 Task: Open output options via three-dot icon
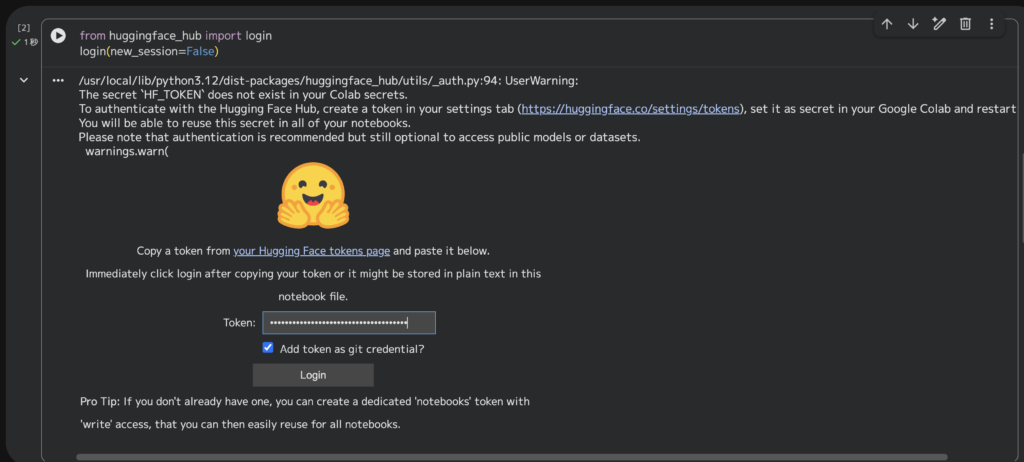click(58, 80)
